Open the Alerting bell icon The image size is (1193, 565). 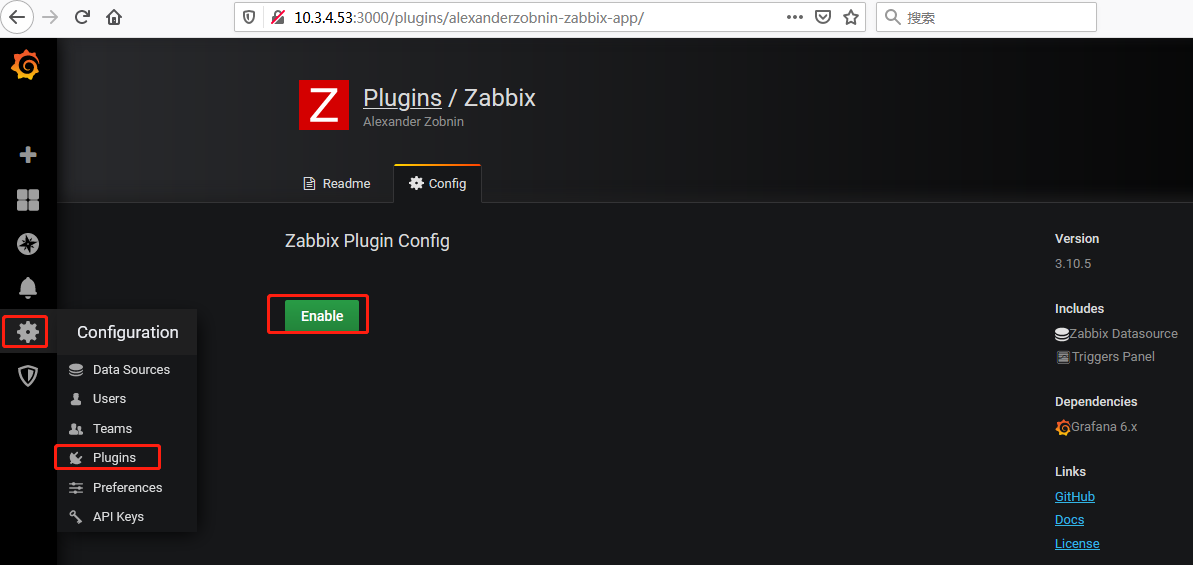coord(28,287)
